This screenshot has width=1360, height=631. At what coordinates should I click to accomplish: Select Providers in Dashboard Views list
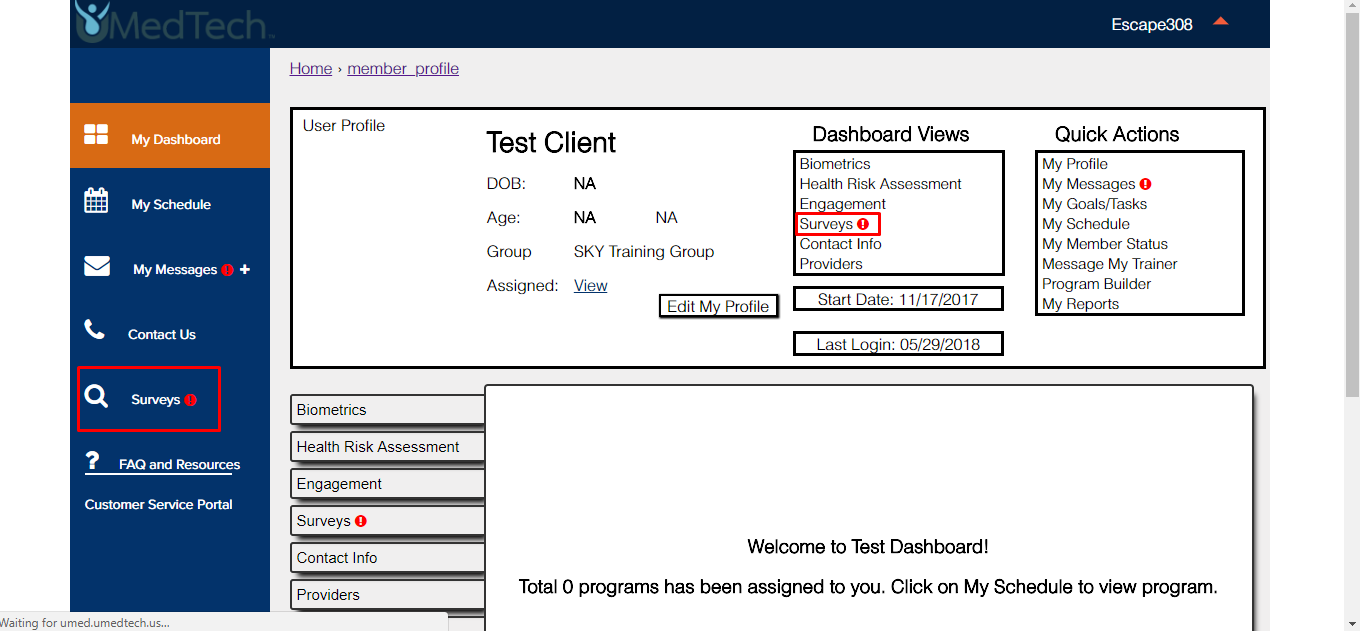click(x=831, y=264)
